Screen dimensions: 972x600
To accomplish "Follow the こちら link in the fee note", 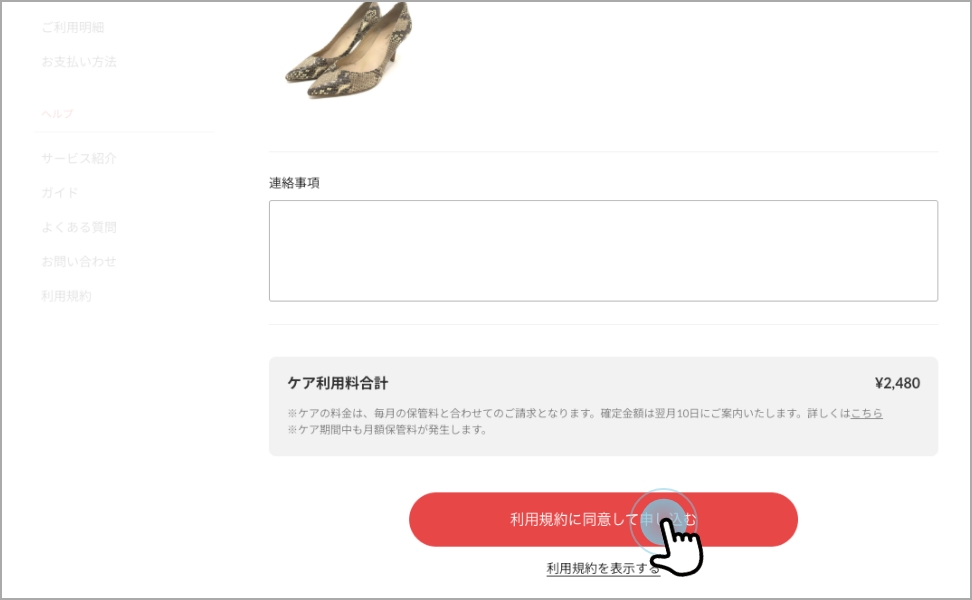I will pos(867,413).
